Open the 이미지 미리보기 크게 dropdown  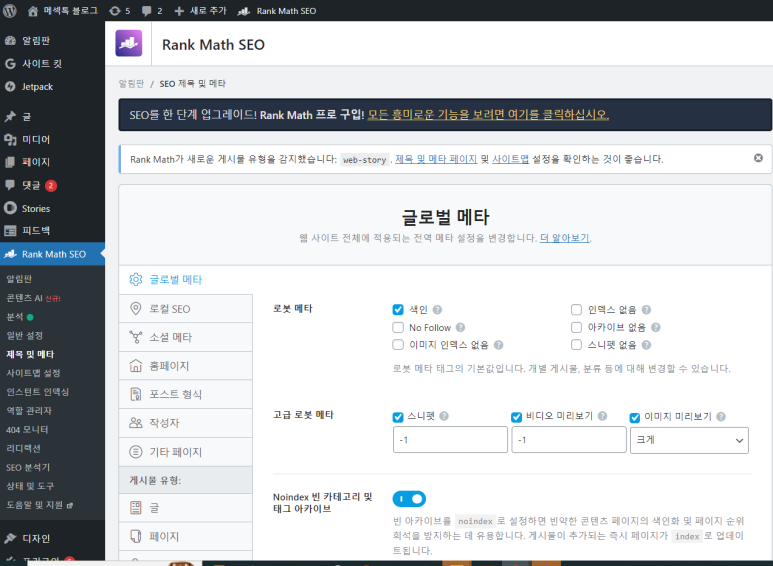point(689,440)
